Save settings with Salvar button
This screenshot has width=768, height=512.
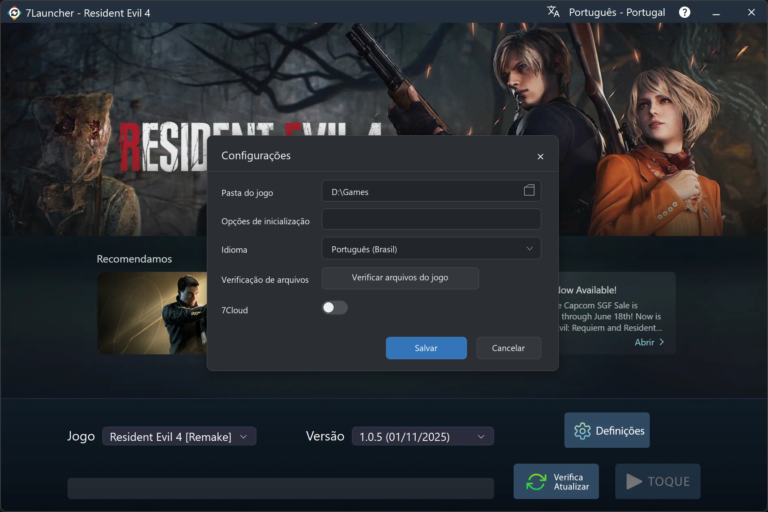coord(426,348)
